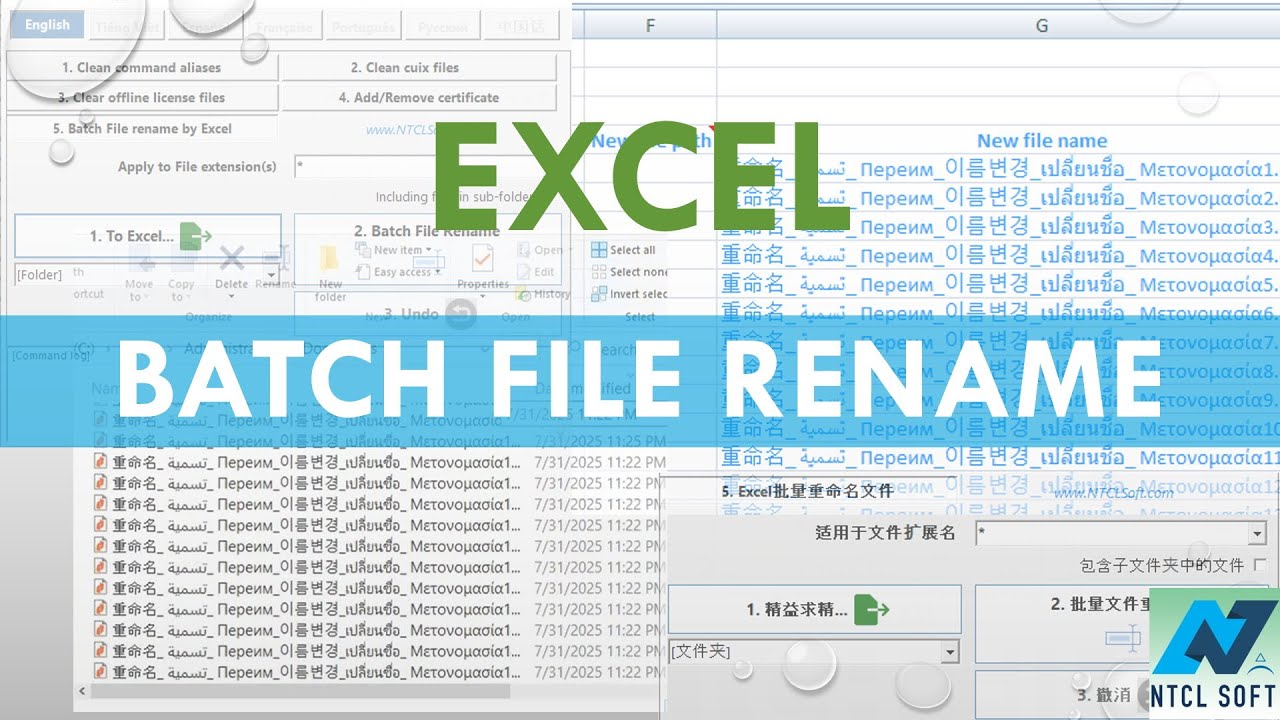
Task: Select the English language tab
Action: (47, 26)
